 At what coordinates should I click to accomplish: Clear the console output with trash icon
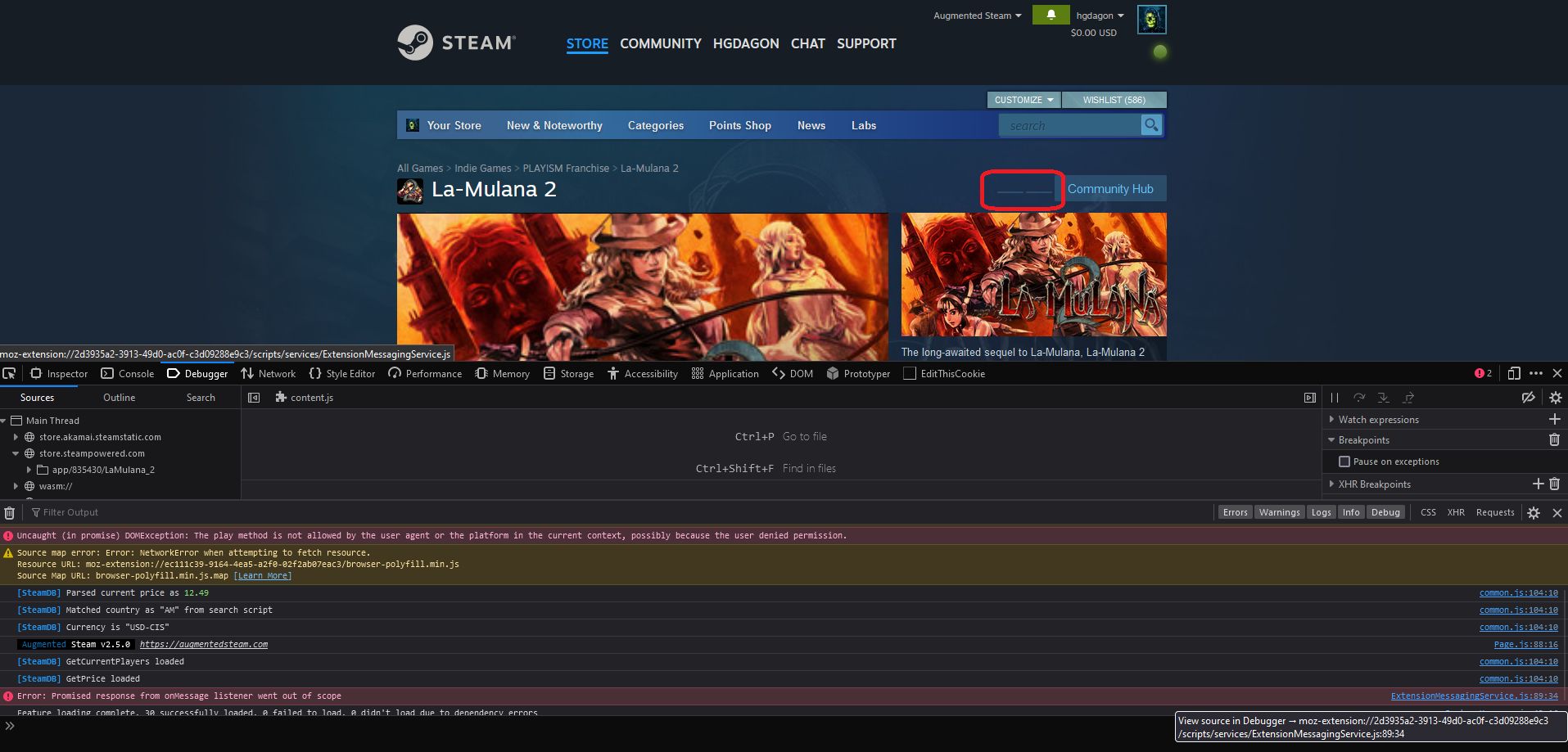pos(9,511)
